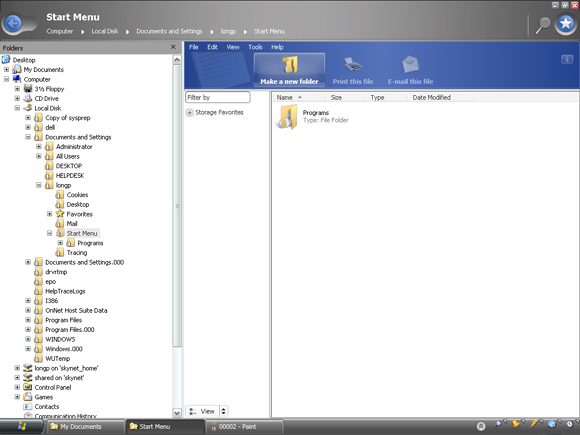580x435 pixels.
Task: Click the Print this file icon
Action: click(x=353, y=65)
